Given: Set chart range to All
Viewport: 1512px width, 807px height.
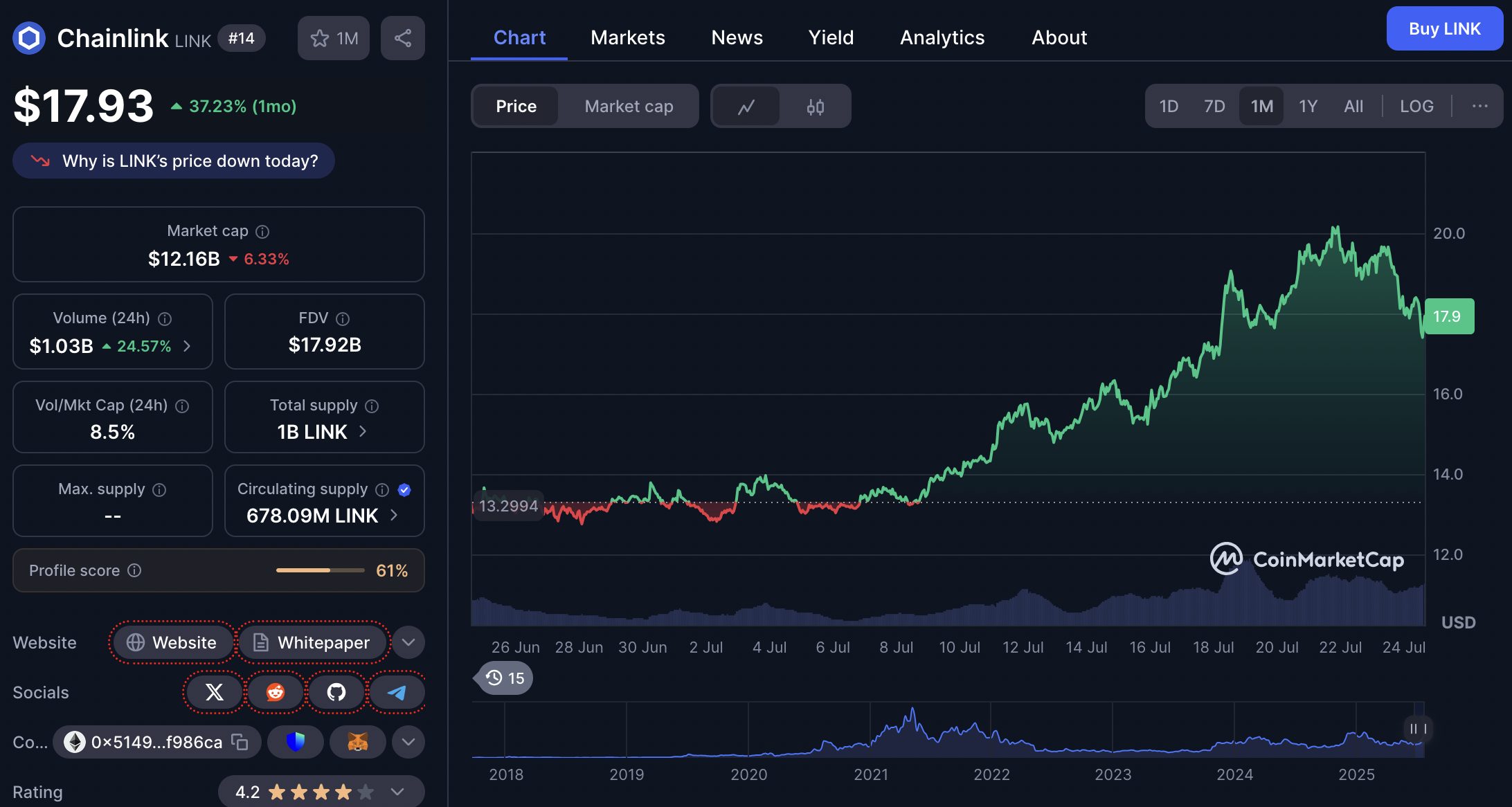Looking at the screenshot, I should click(1353, 107).
